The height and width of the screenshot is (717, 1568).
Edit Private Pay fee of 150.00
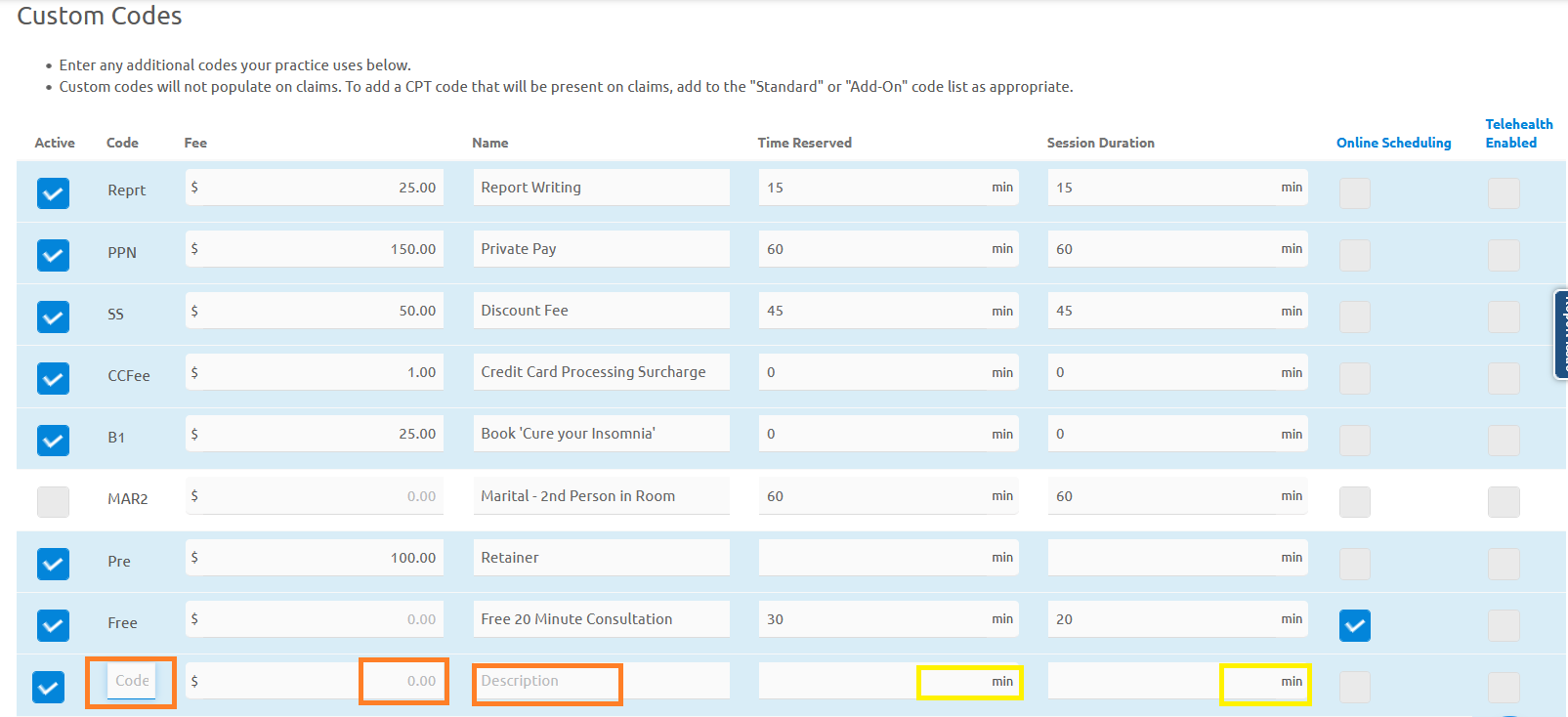point(315,249)
